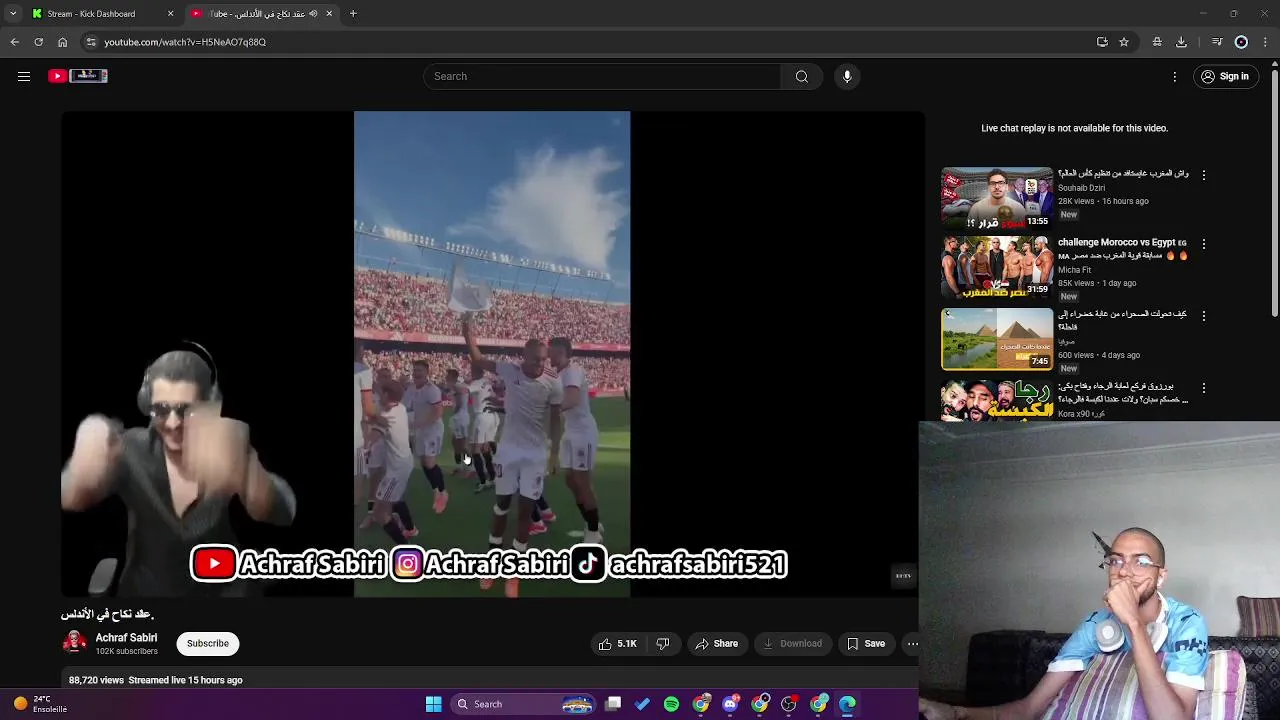Open the weather widget showing 24°C
This screenshot has width=1280, height=720.
tap(40, 704)
